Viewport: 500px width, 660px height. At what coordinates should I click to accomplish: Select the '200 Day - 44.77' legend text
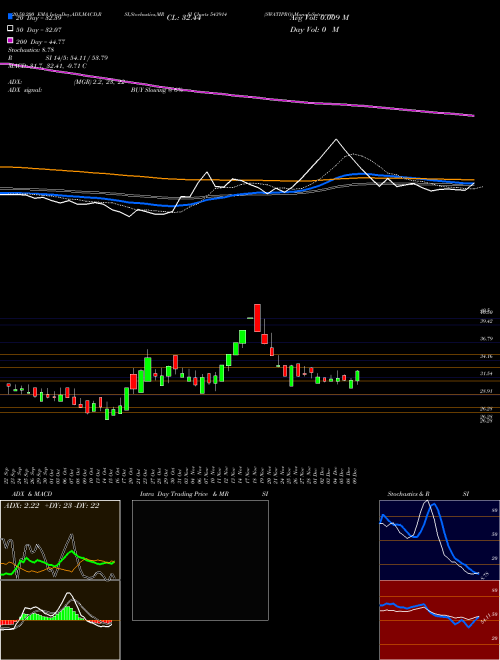point(40,42)
